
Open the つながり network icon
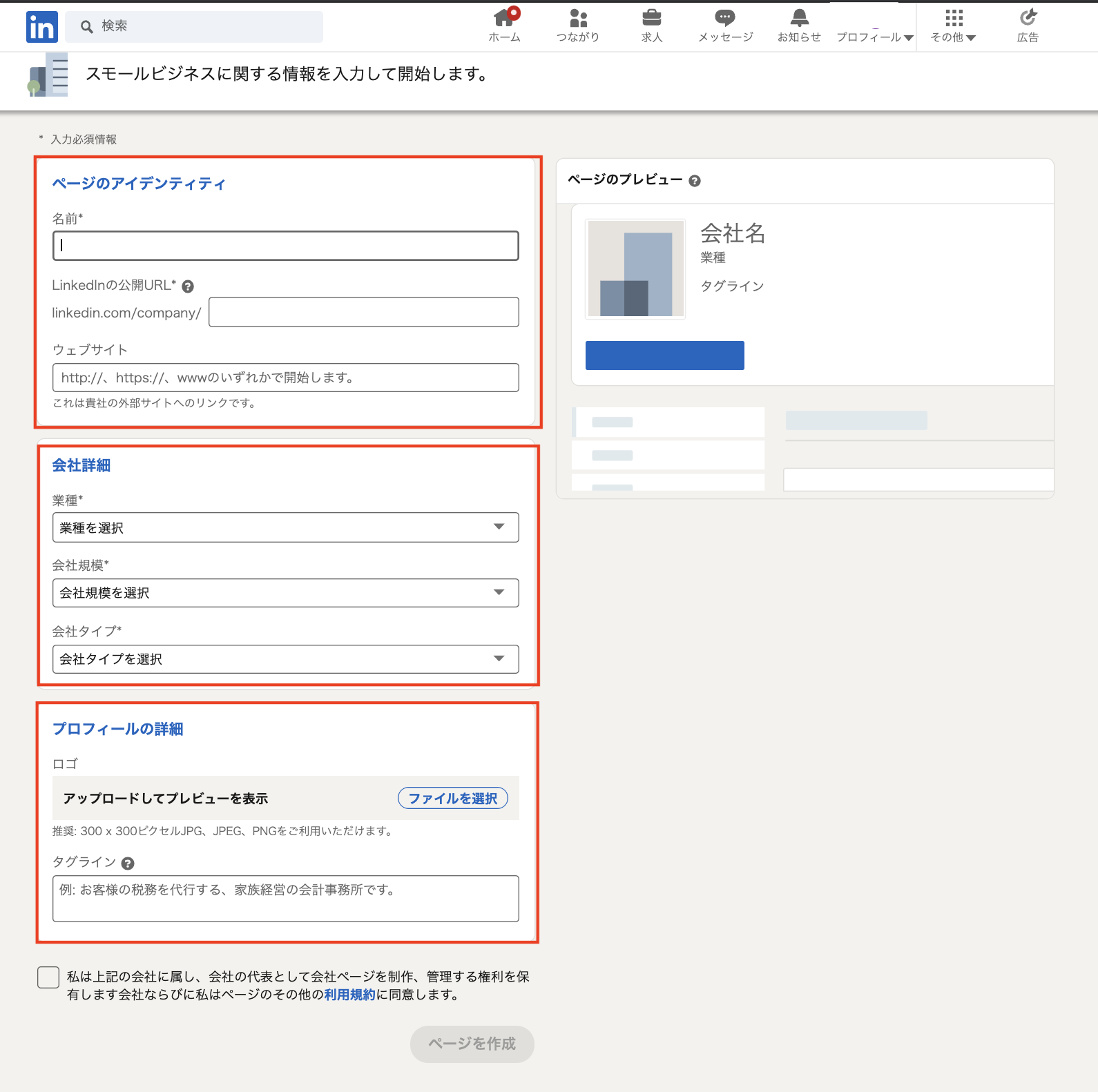[578, 19]
